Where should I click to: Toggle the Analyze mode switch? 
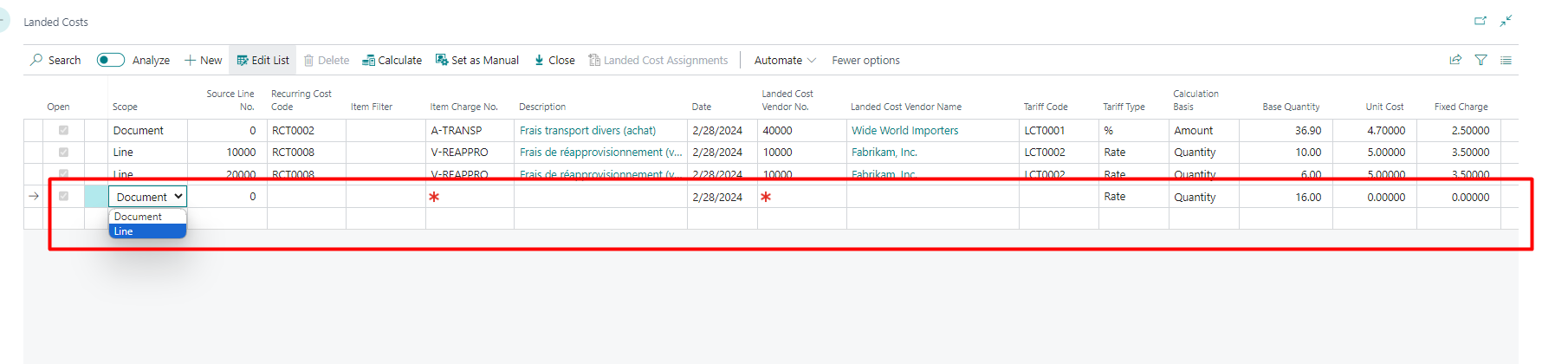(x=110, y=60)
